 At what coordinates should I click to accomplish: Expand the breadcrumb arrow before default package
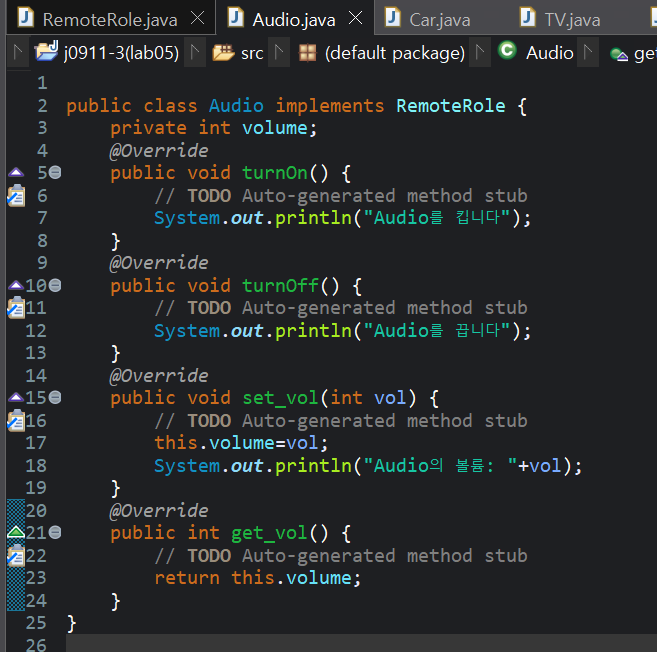[x=279, y=52]
